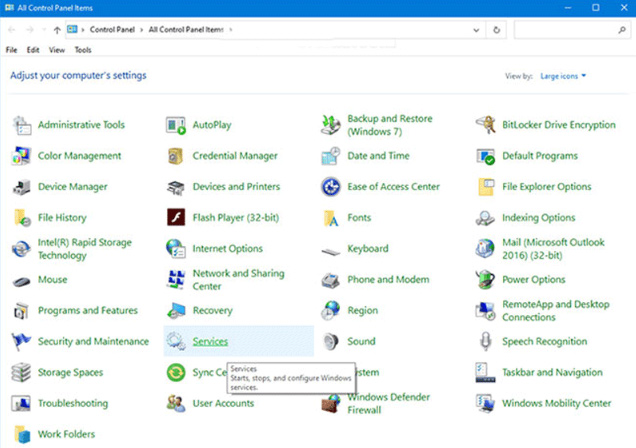This screenshot has height=448, width=636.
Task: Click the Flash Player icon
Action: pos(176,218)
